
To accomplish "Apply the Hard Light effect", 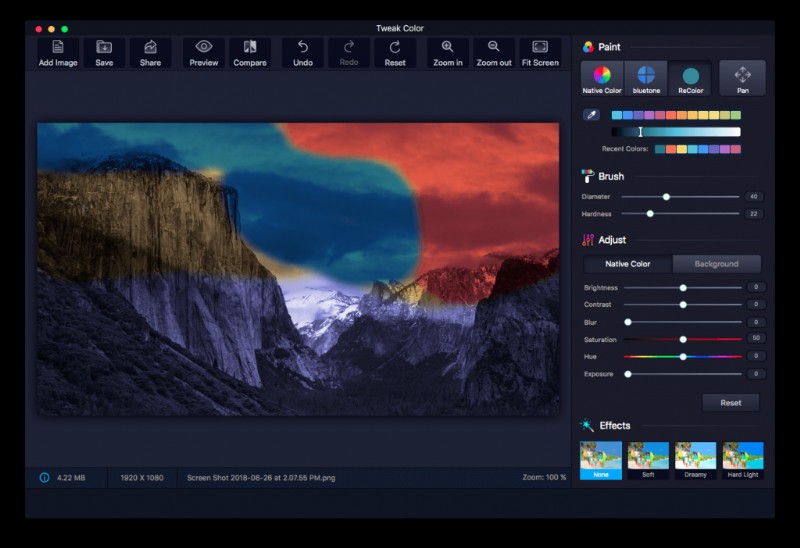I will [743, 460].
